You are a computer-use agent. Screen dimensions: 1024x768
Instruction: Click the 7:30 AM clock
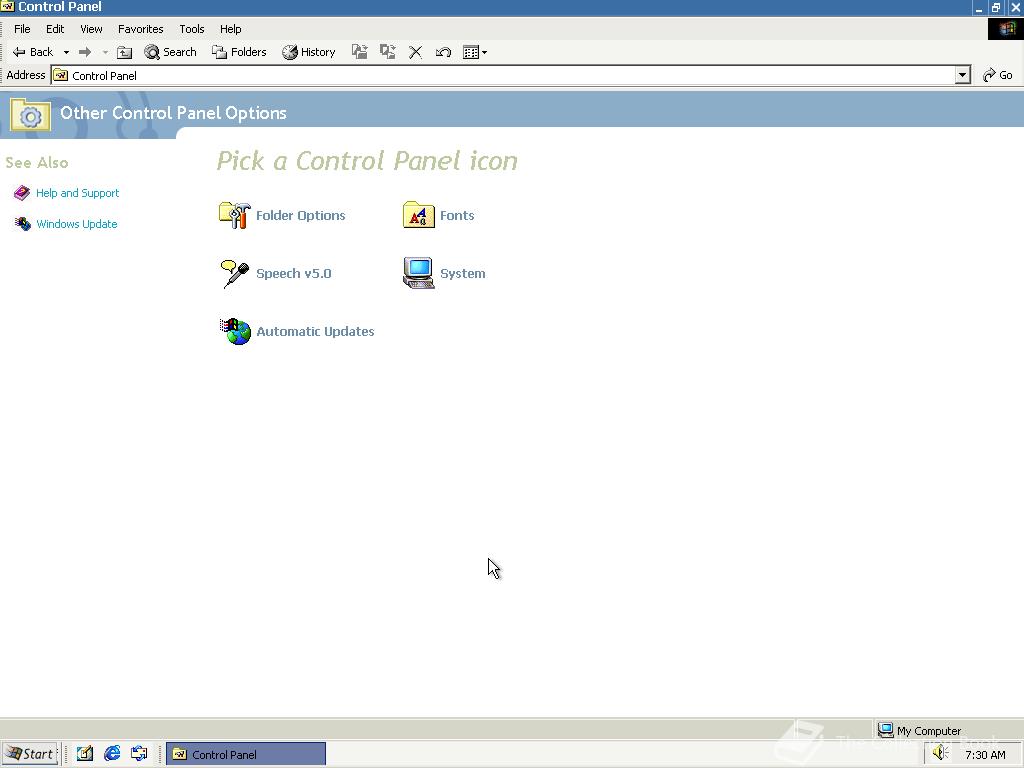tap(985, 755)
